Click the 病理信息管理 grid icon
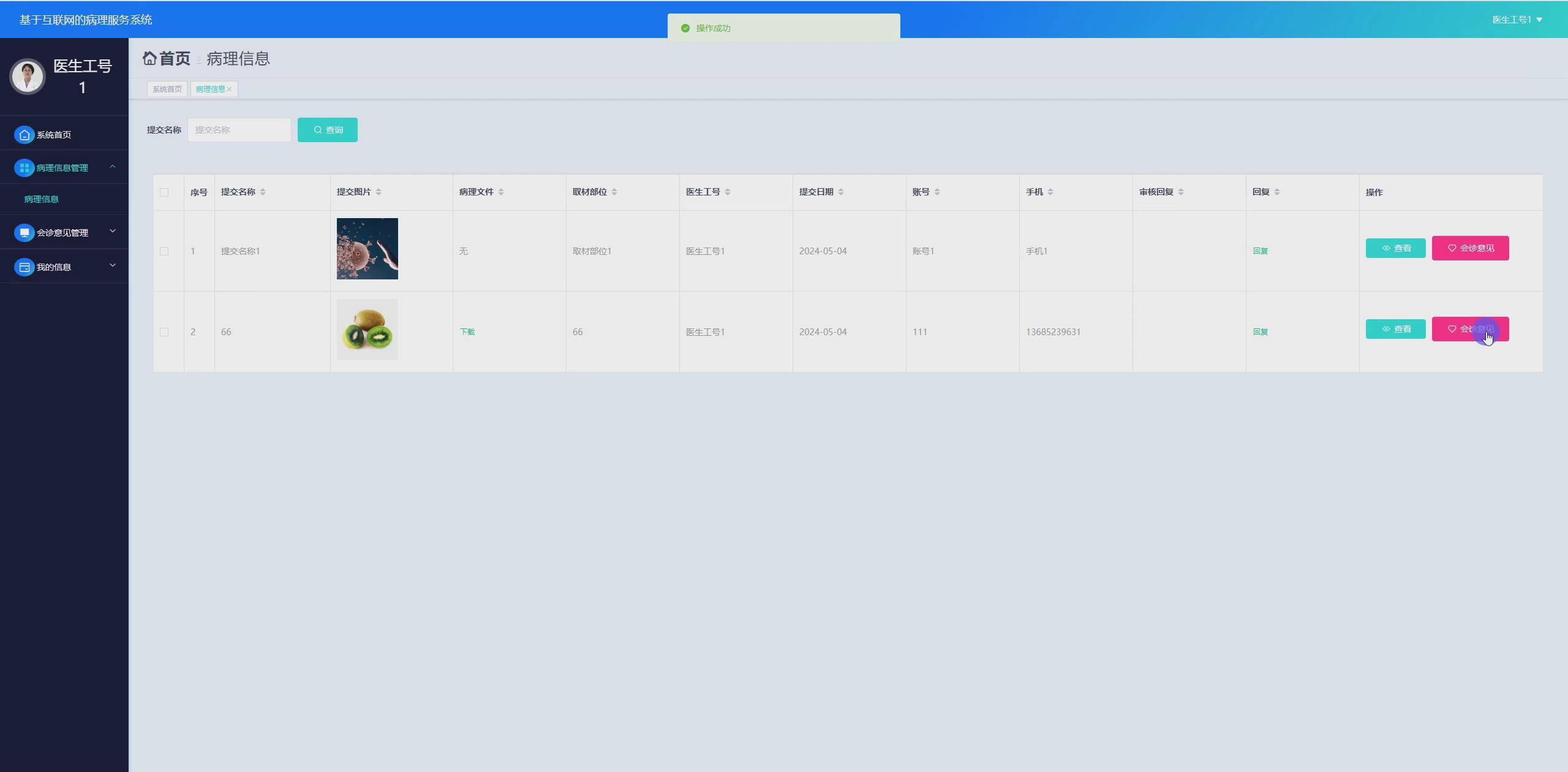Image resolution: width=1568 pixels, height=772 pixels. [x=24, y=168]
